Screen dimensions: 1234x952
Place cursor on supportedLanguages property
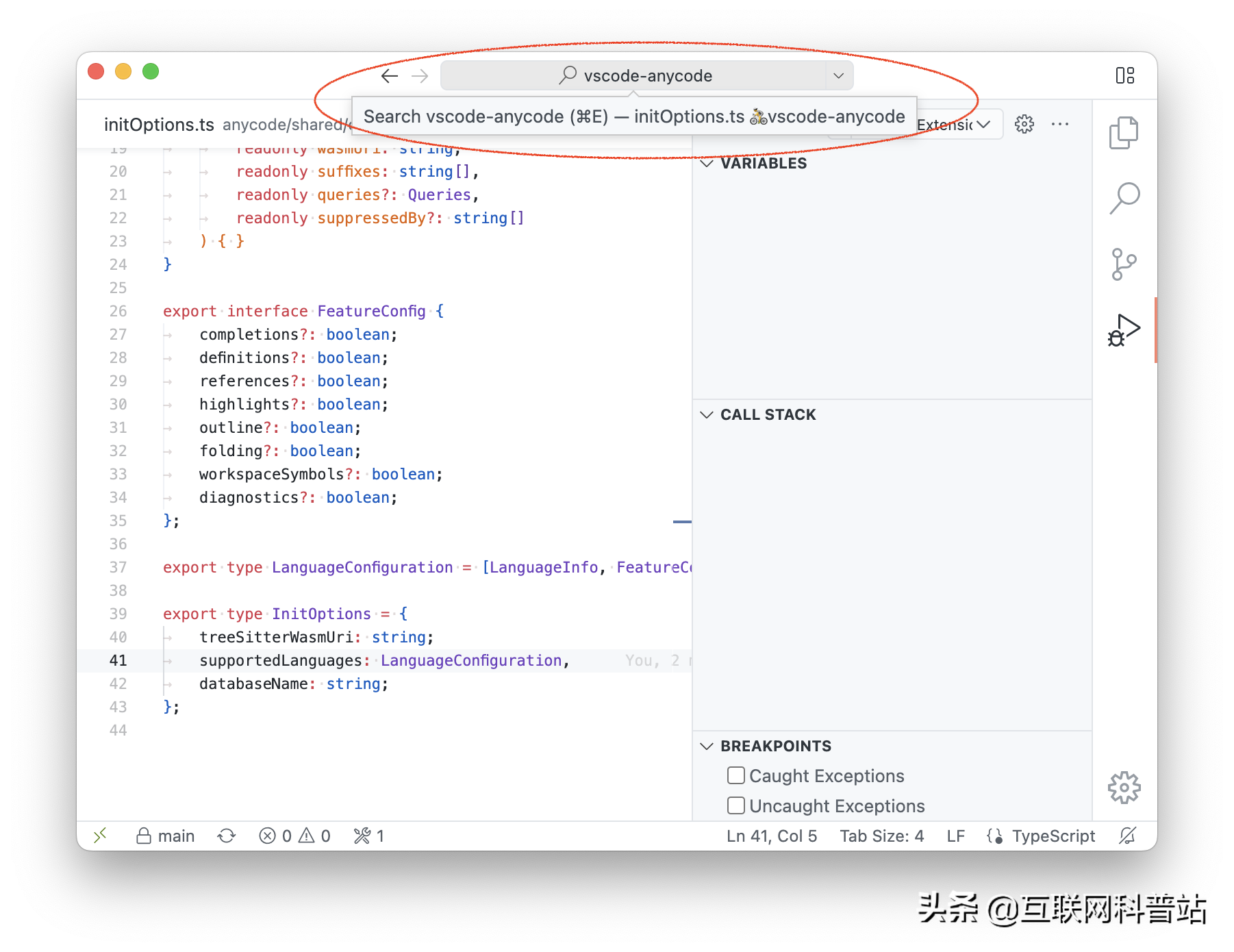pos(280,660)
